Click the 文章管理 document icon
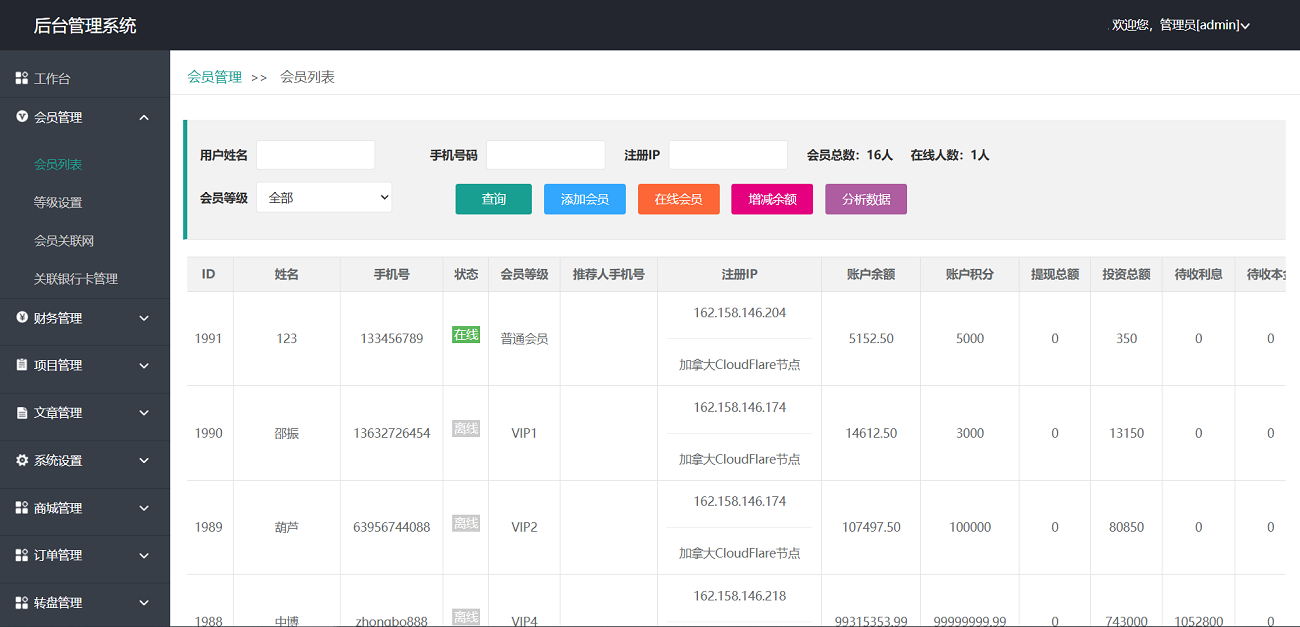 22,413
